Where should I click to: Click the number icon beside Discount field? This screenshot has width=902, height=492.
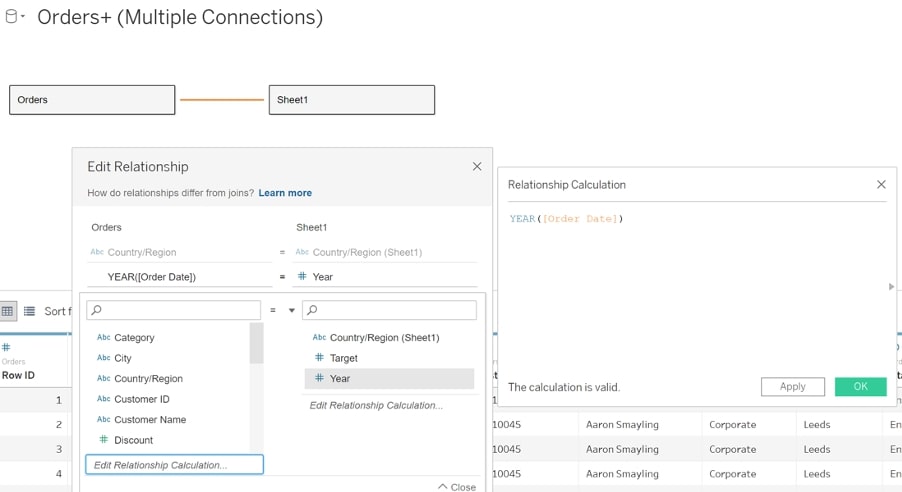pos(104,440)
